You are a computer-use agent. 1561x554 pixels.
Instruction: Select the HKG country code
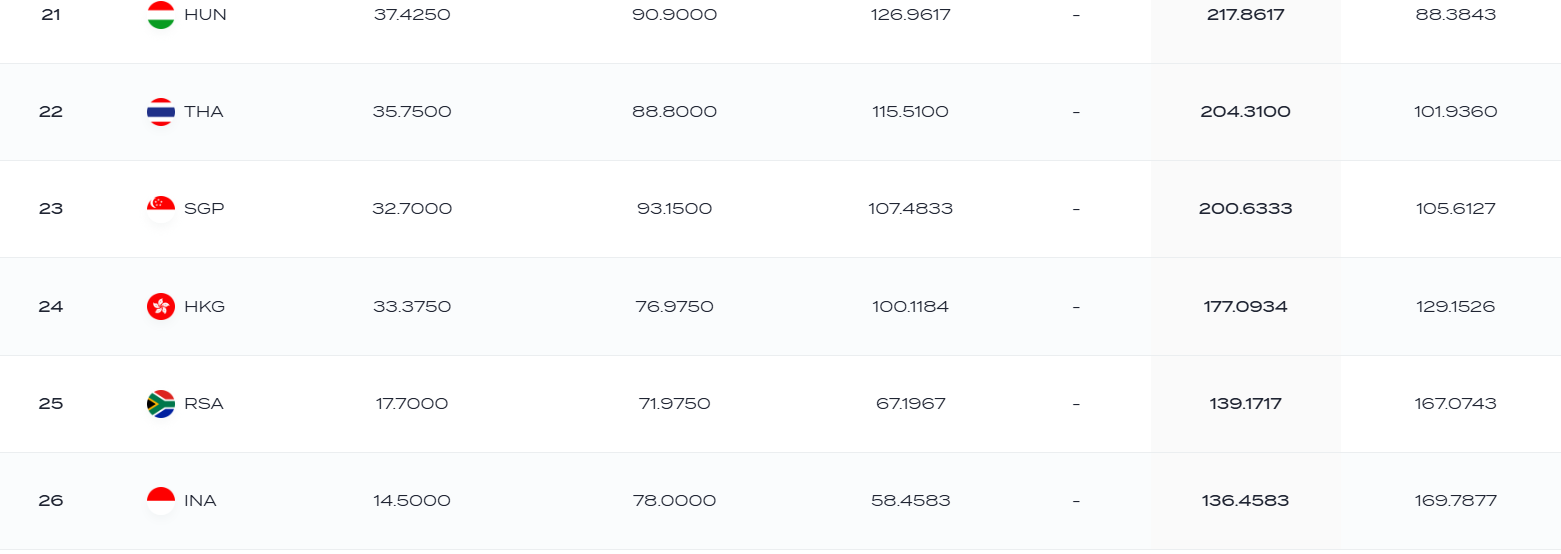(205, 306)
